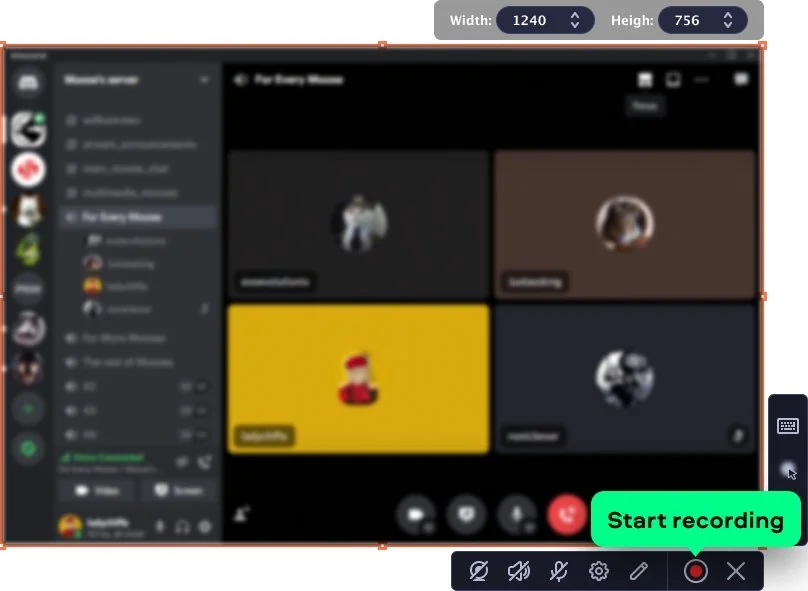Close the recorder toolbar with the X icon
This screenshot has height=591, width=808.
[x=735, y=571]
